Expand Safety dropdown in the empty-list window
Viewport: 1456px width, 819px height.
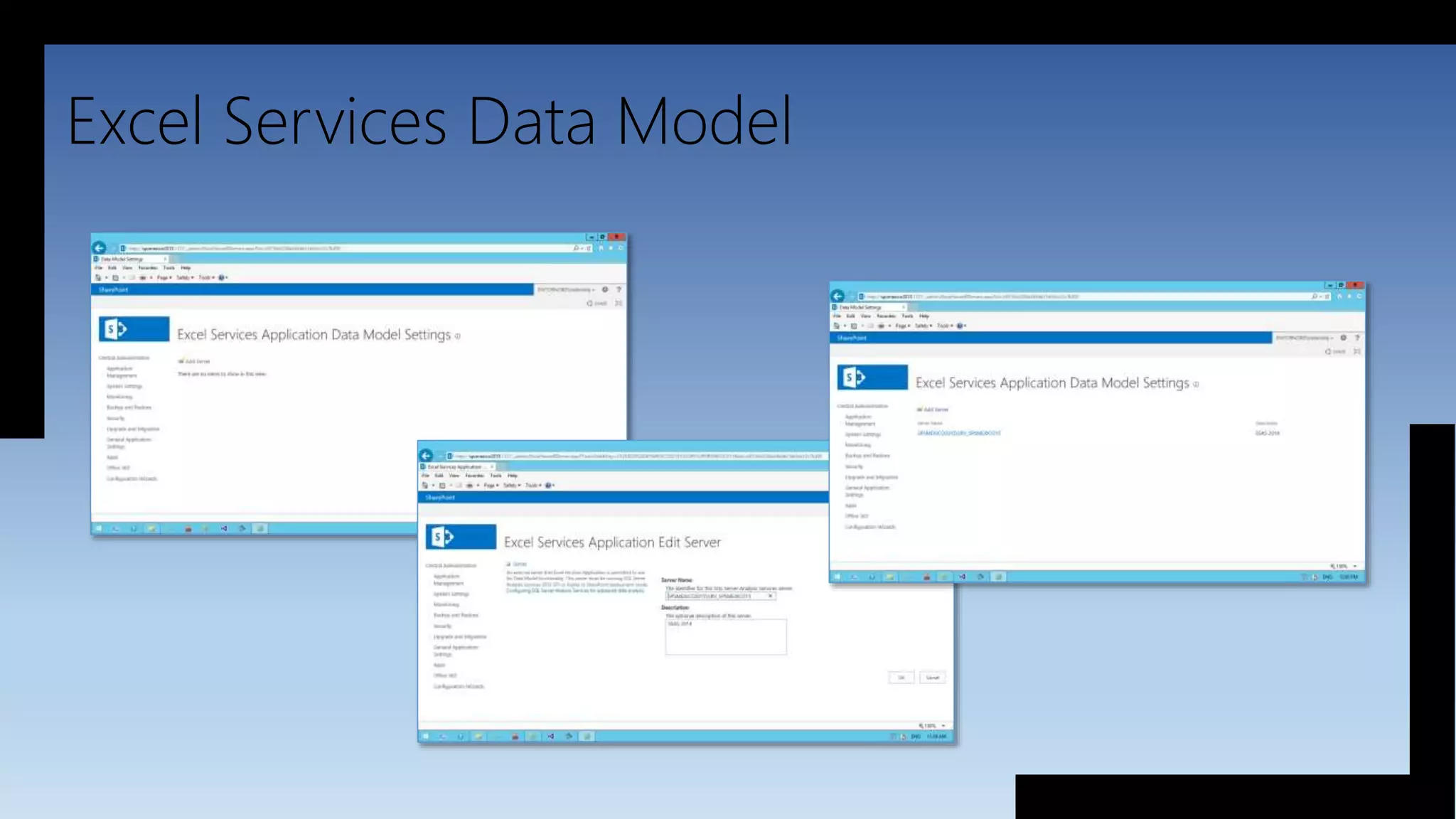(185, 278)
